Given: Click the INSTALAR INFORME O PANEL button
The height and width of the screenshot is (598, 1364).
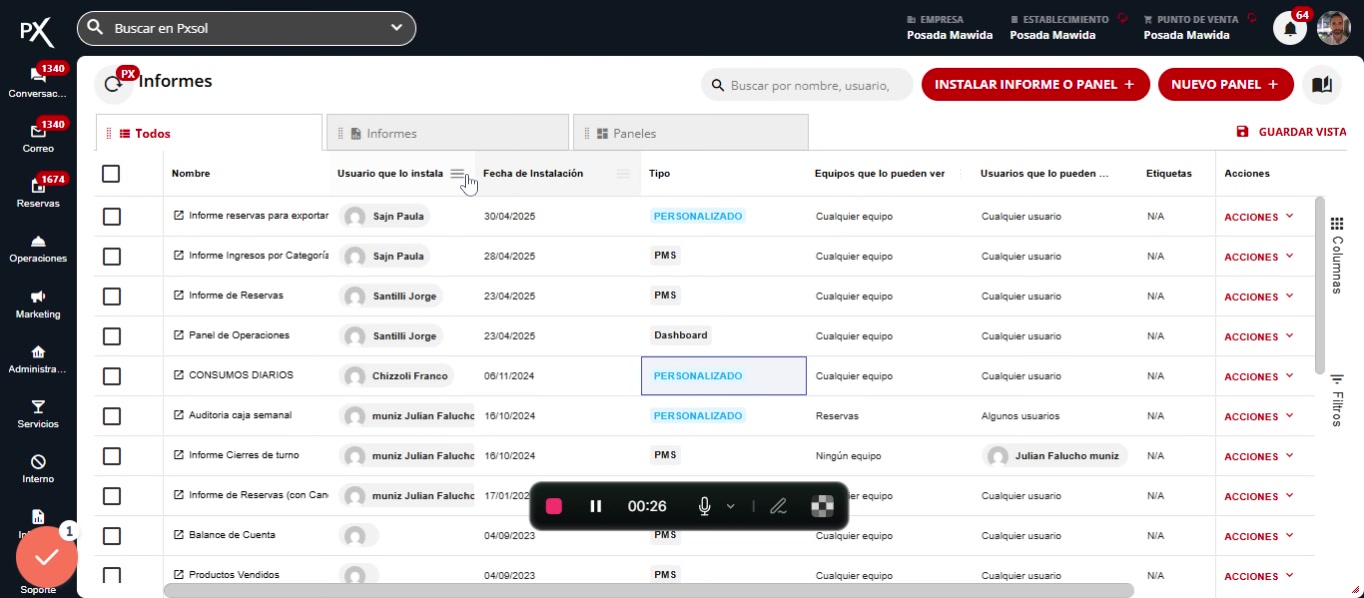Looking at the screenshot, I should 1035,85.
